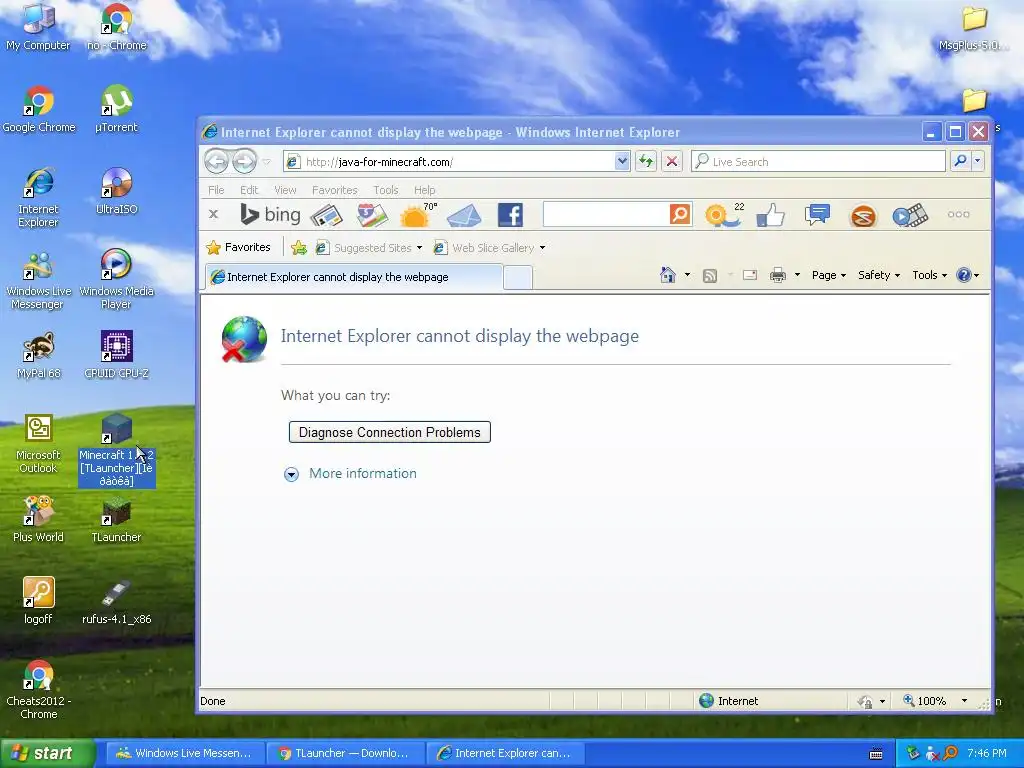Open the video film icon on Bing toolbar

(910, 215)
